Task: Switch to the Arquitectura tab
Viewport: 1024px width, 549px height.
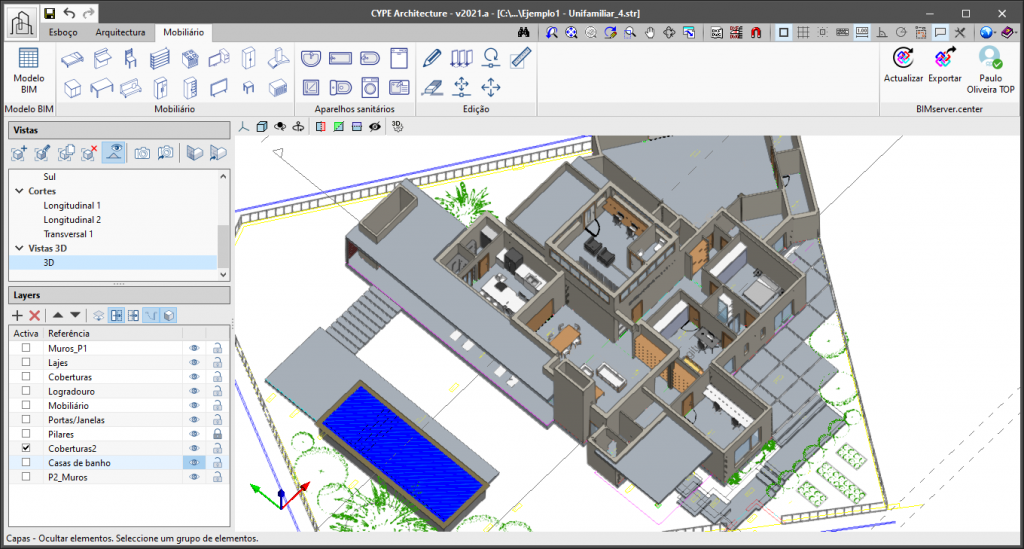Action: (120, 32)
